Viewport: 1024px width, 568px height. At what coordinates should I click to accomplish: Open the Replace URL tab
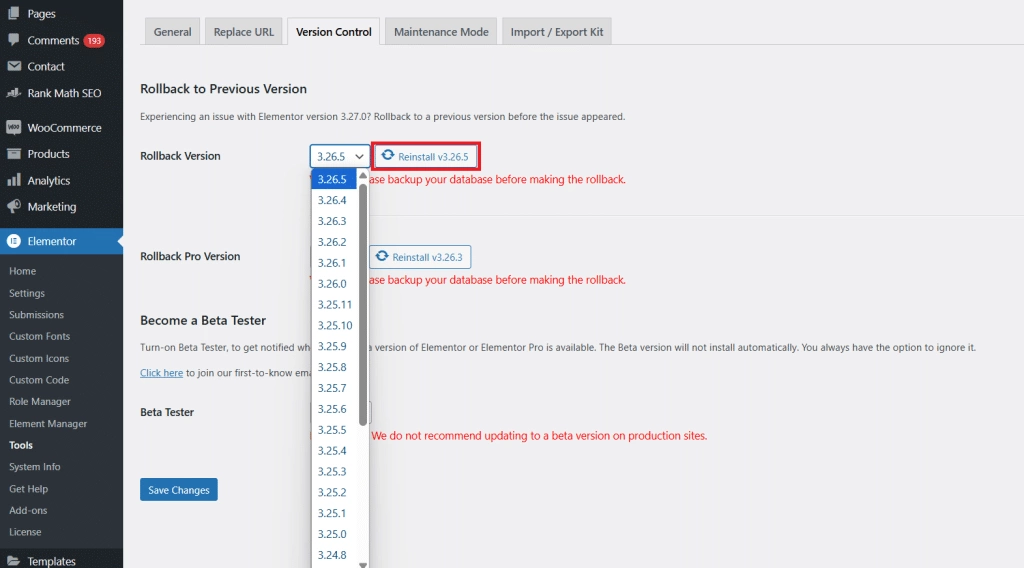pyautogui.click(x=243, y=32)
